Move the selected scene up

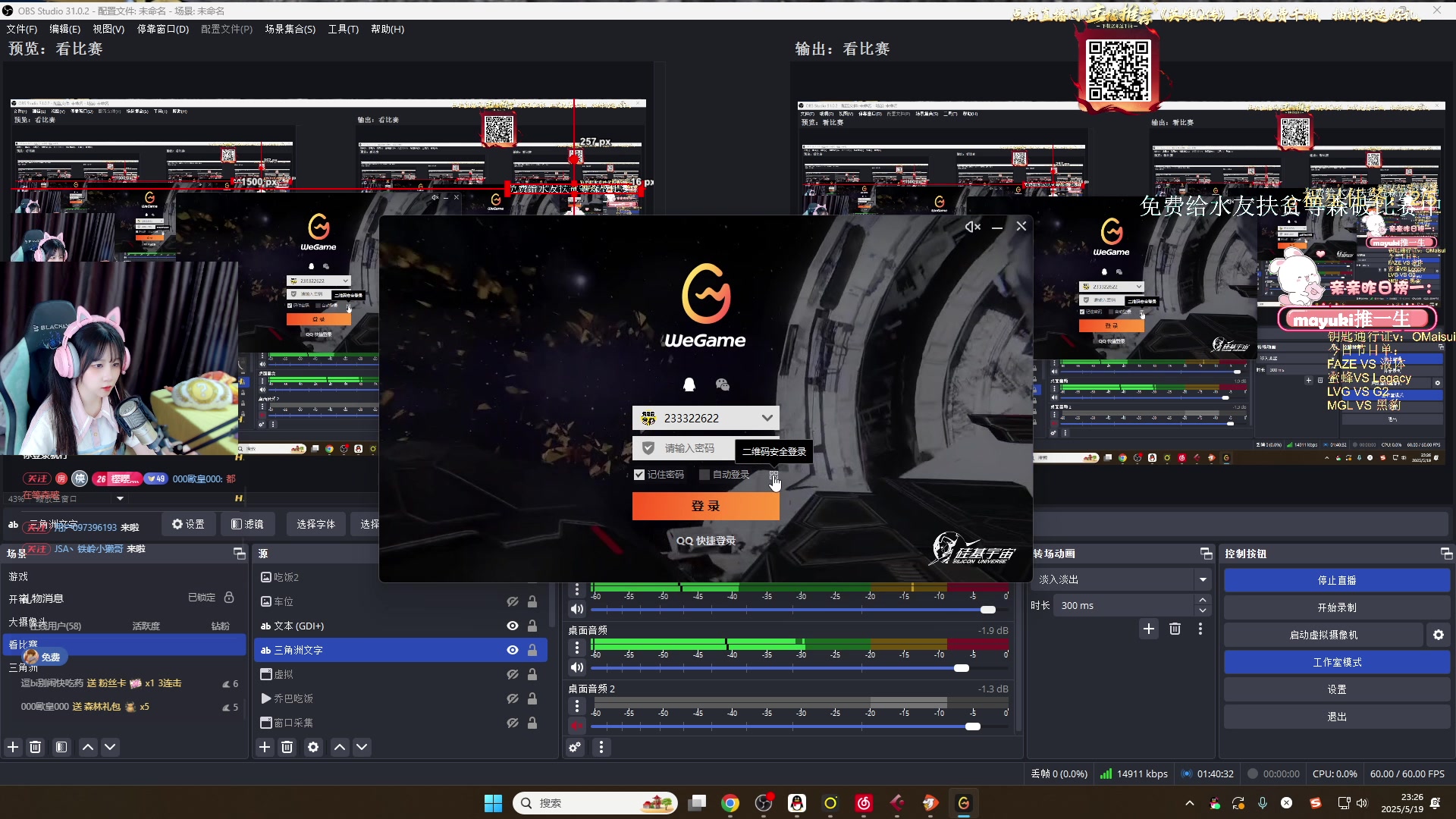click(88, 748)
